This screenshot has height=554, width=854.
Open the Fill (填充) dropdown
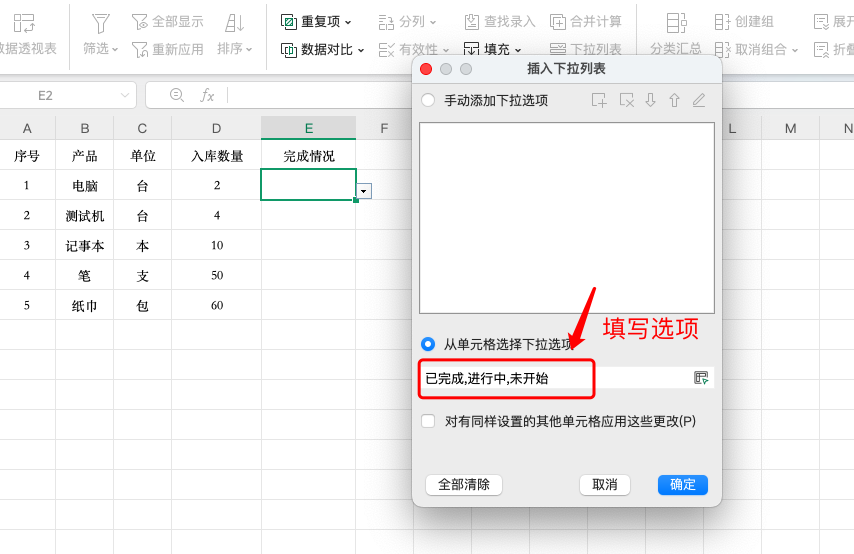(492, 50)
